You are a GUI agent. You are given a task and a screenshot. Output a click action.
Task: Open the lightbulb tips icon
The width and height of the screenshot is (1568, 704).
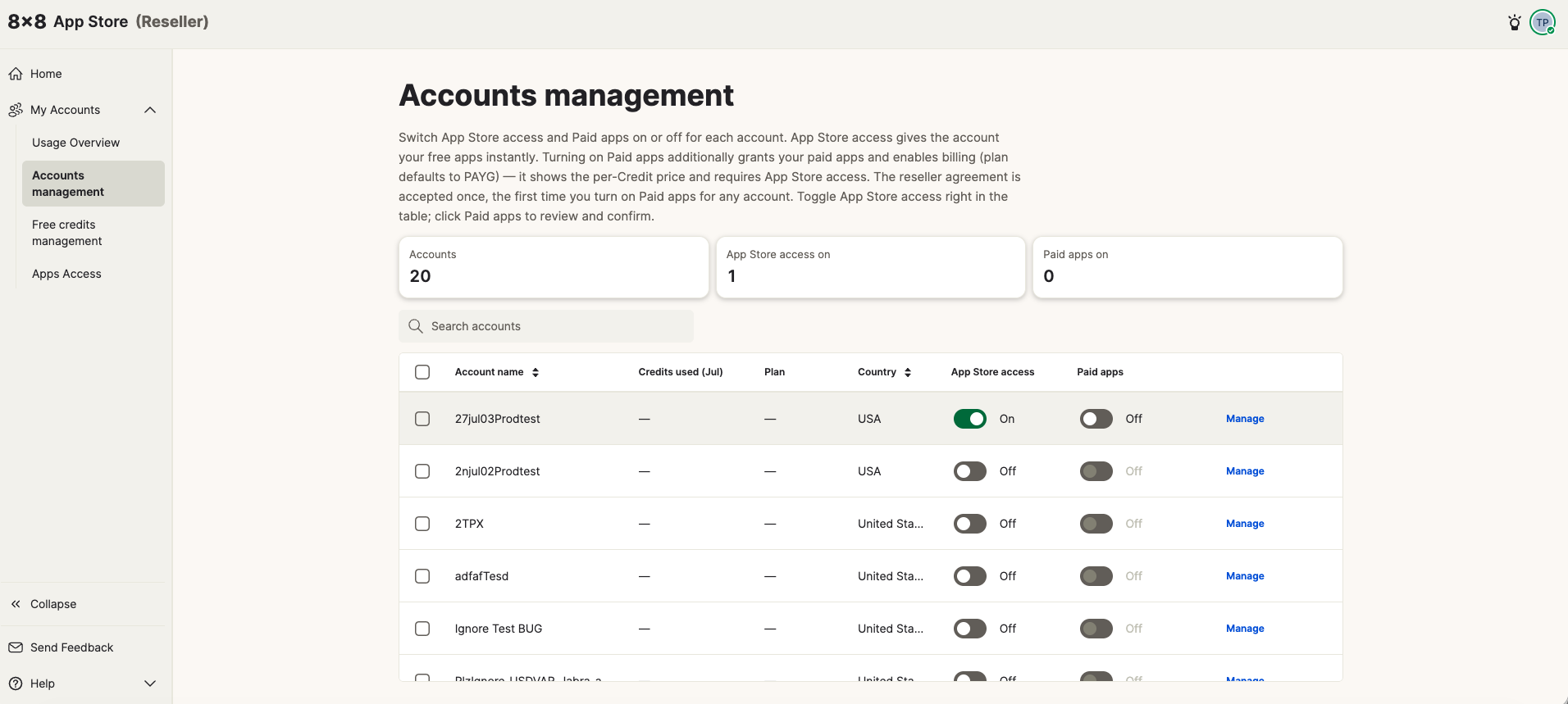[1514, 22]
